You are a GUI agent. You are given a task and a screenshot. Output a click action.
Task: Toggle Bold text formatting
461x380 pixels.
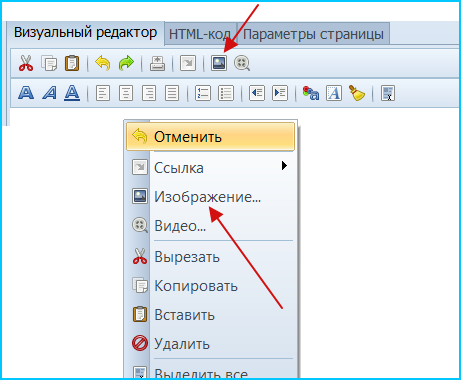(x=26, y=93)
